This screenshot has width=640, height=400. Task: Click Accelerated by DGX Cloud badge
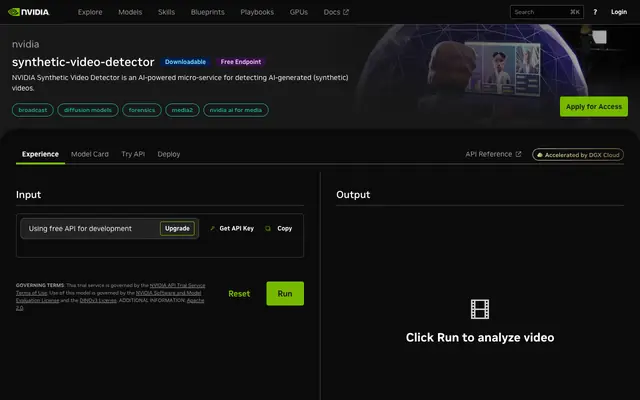coord(578,155)
